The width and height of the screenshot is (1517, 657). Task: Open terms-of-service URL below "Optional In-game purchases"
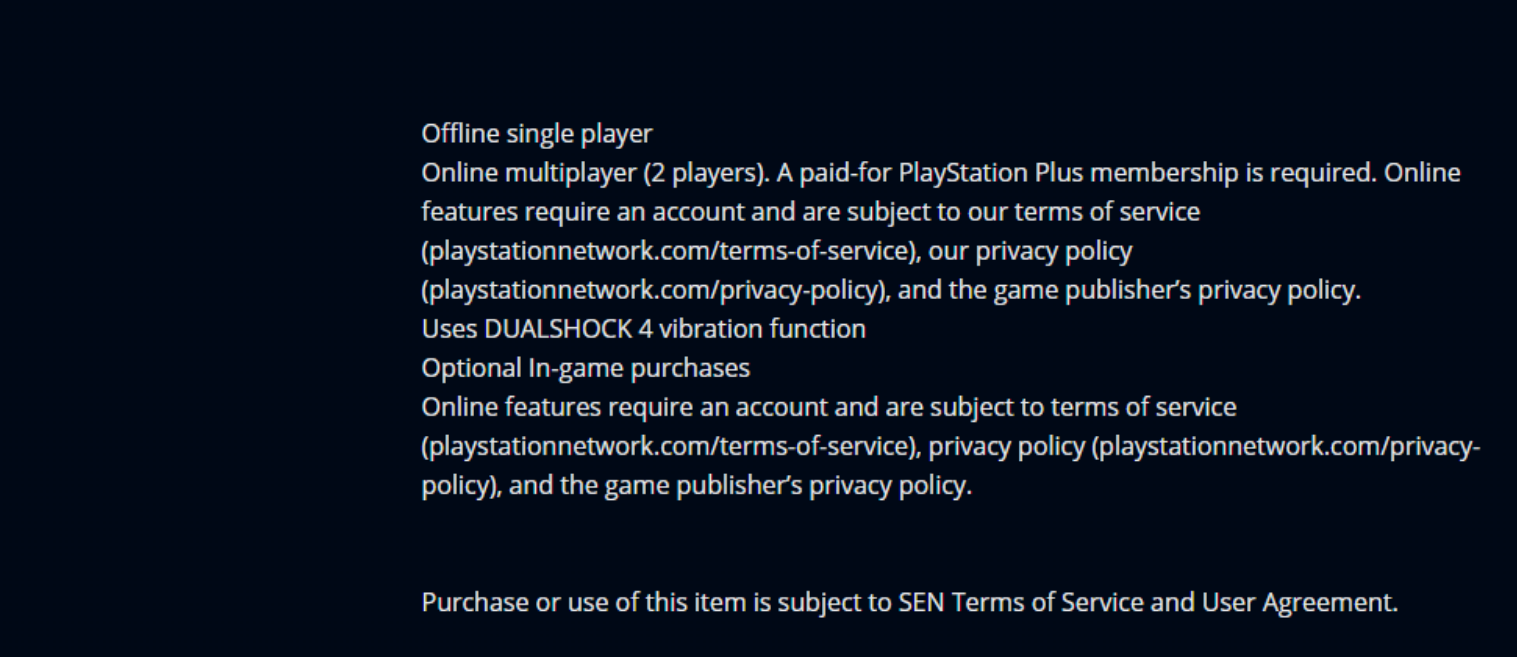coord(670,446)
